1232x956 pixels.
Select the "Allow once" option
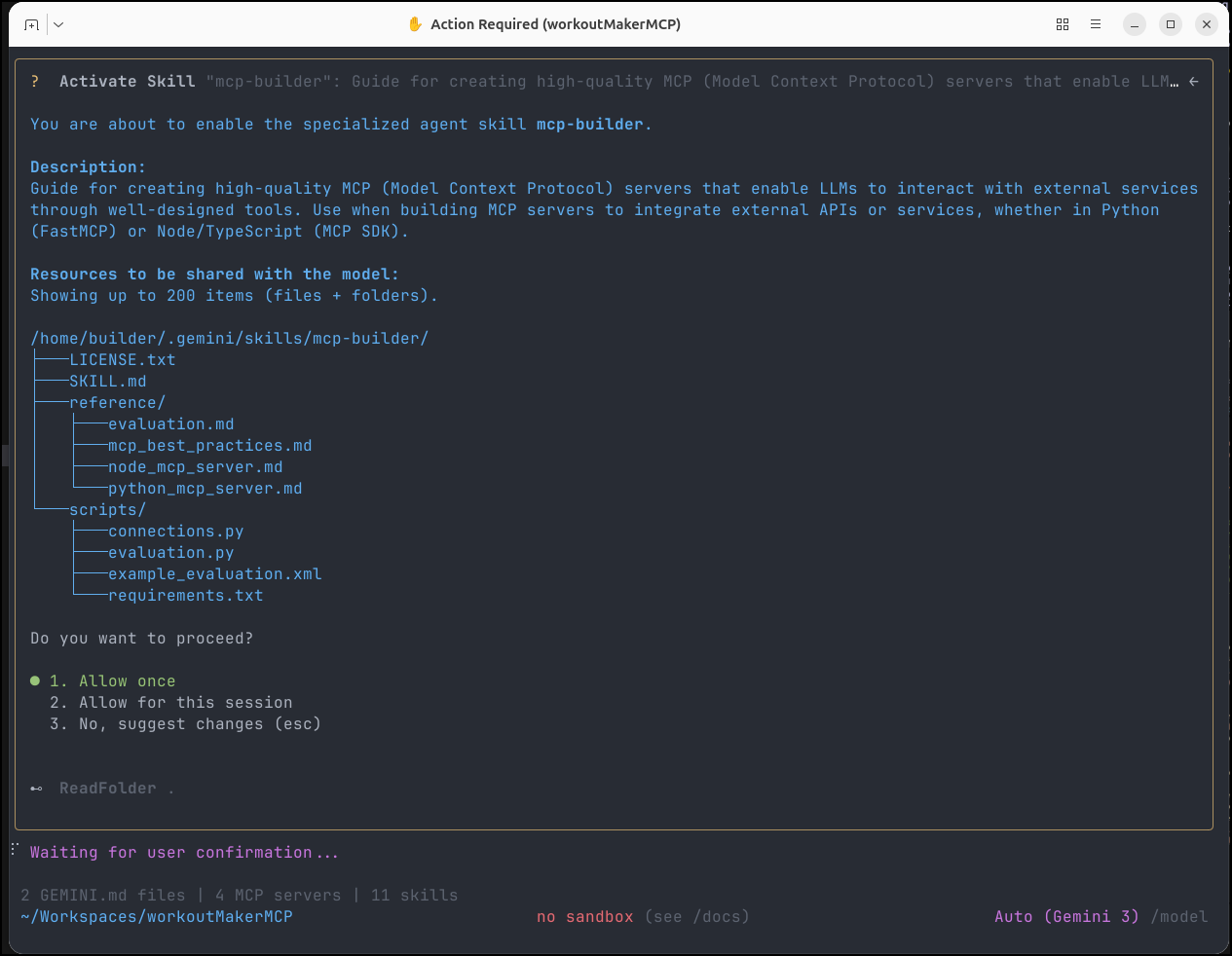(x=127, y=681)
